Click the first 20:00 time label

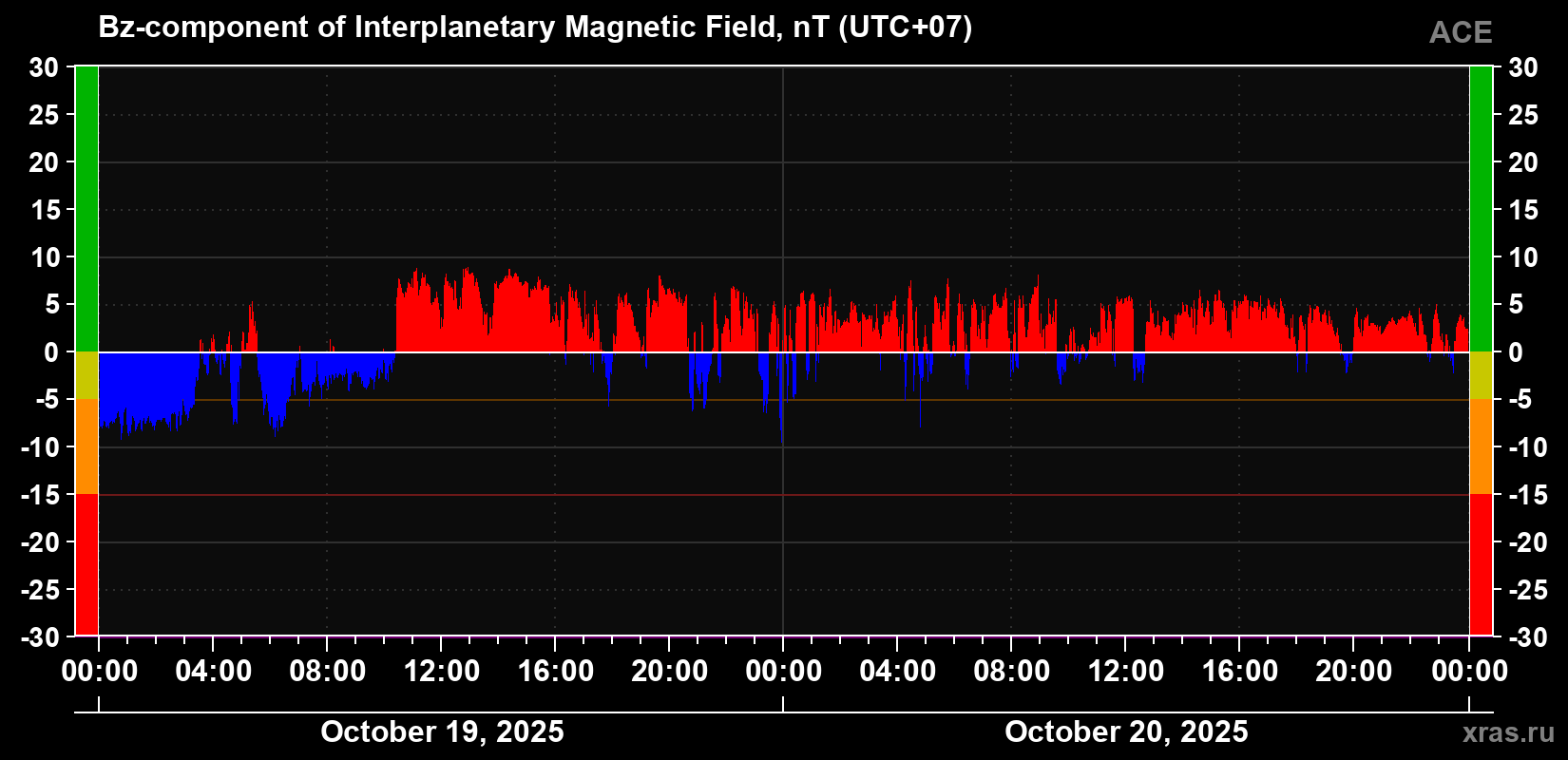(670, 671)
